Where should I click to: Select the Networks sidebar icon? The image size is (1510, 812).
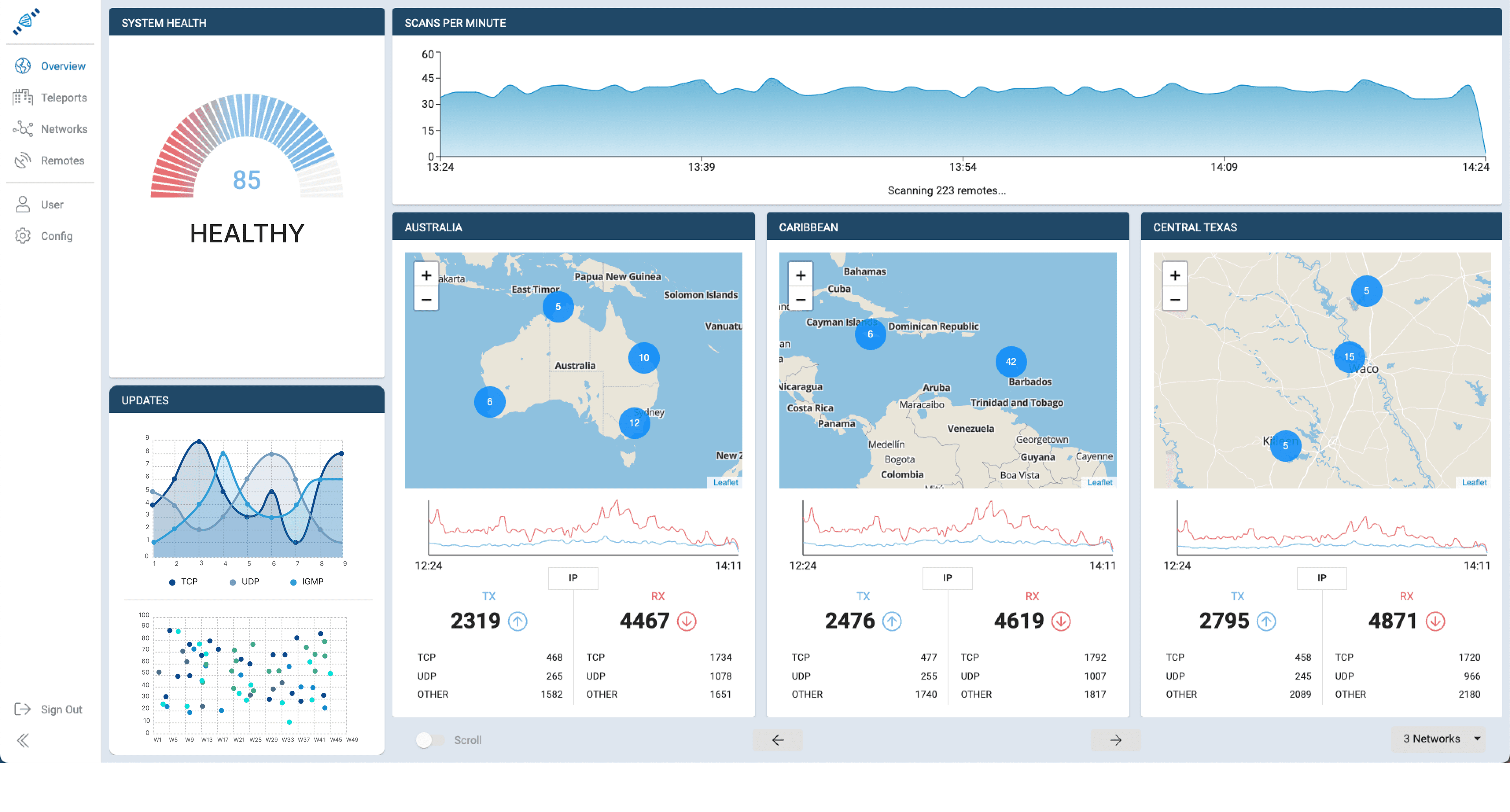[x=23, y=129]
